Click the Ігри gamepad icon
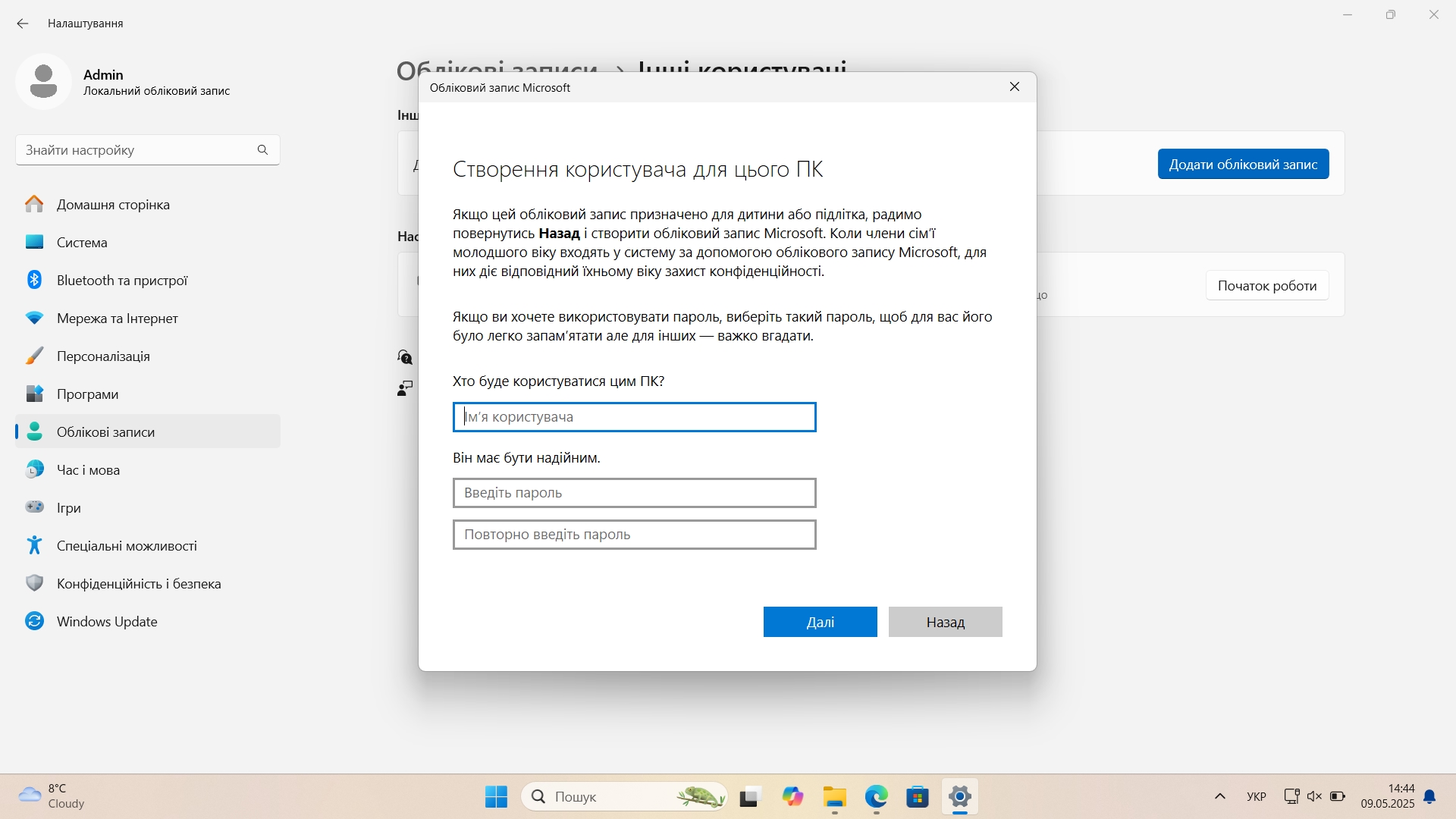 pos(34,507)
